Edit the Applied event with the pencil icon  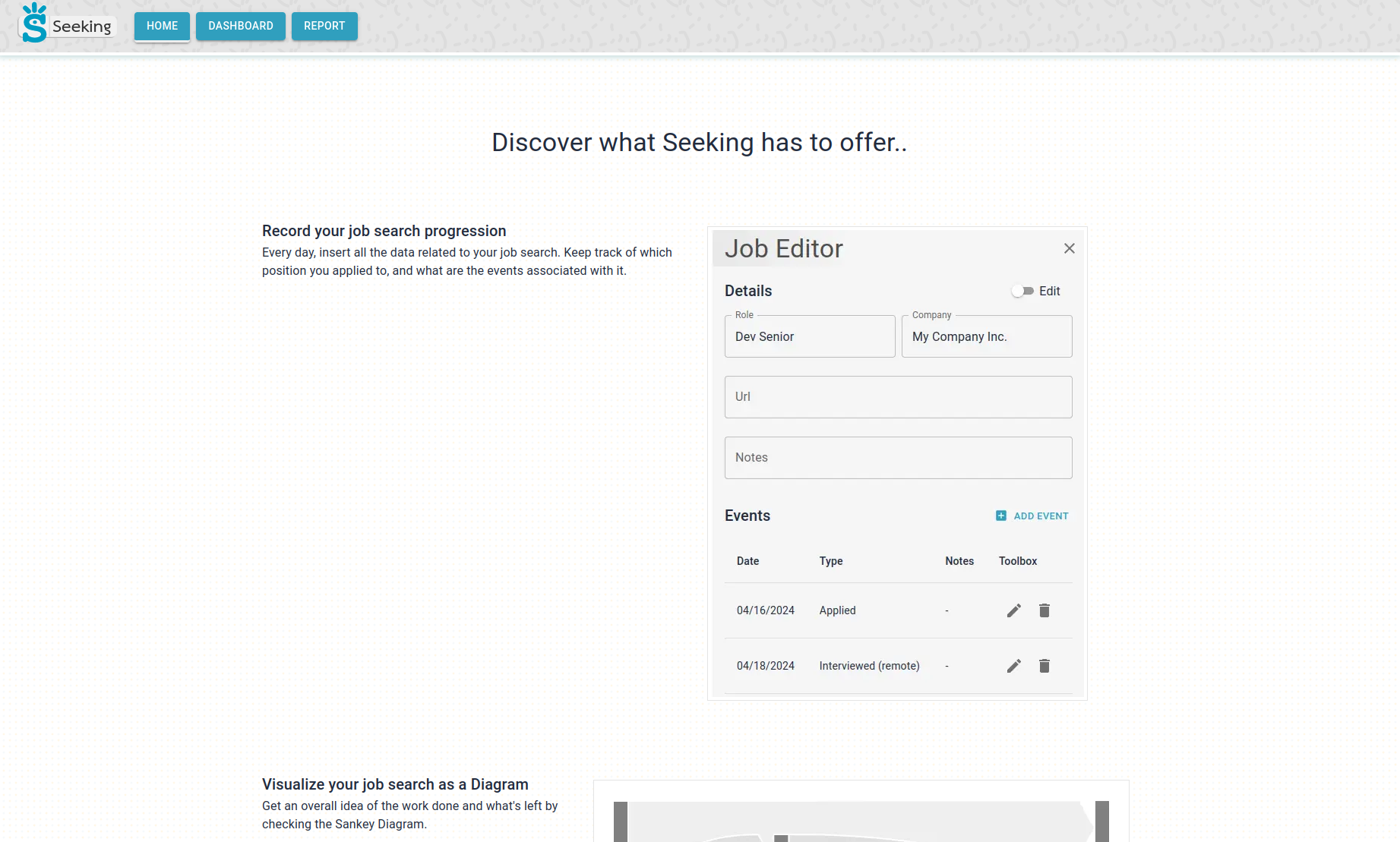coord(1013,610)
